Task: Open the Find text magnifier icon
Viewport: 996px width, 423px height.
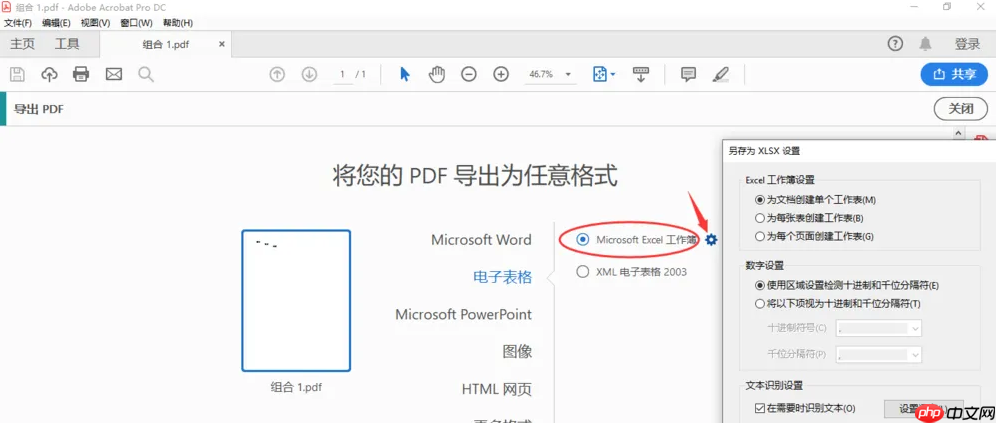Action: tap(146, 74)
